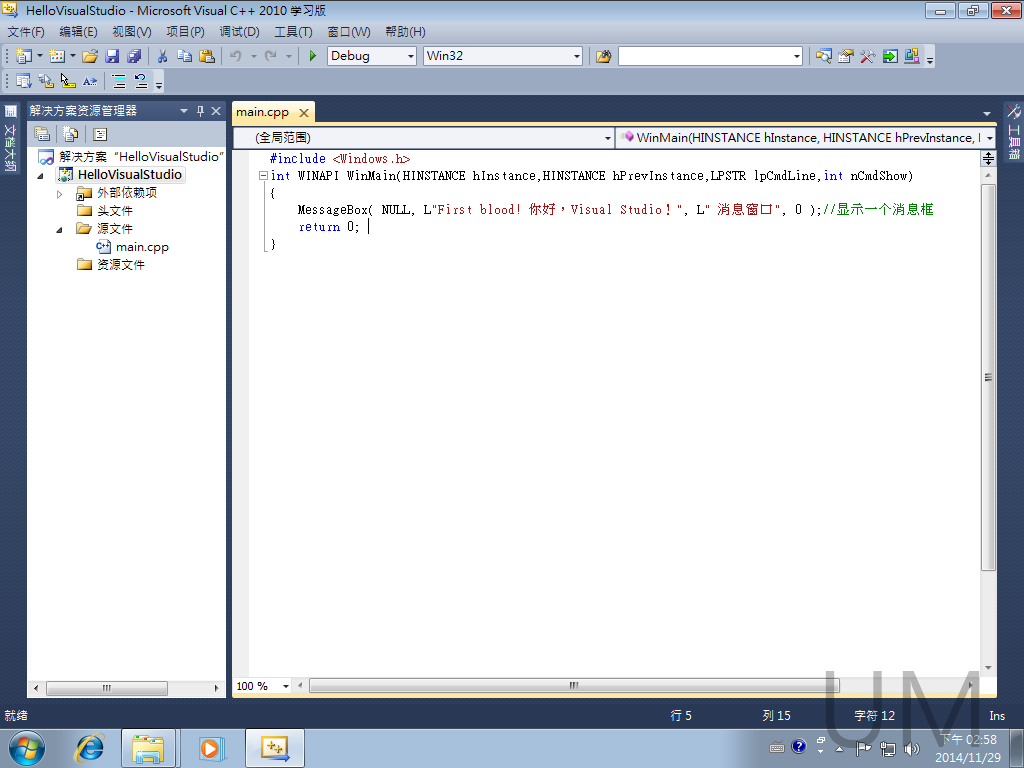Expand the 外部依赖项 tree node
The width and height of the screenshot is (1024, 768).
(59, 193)
